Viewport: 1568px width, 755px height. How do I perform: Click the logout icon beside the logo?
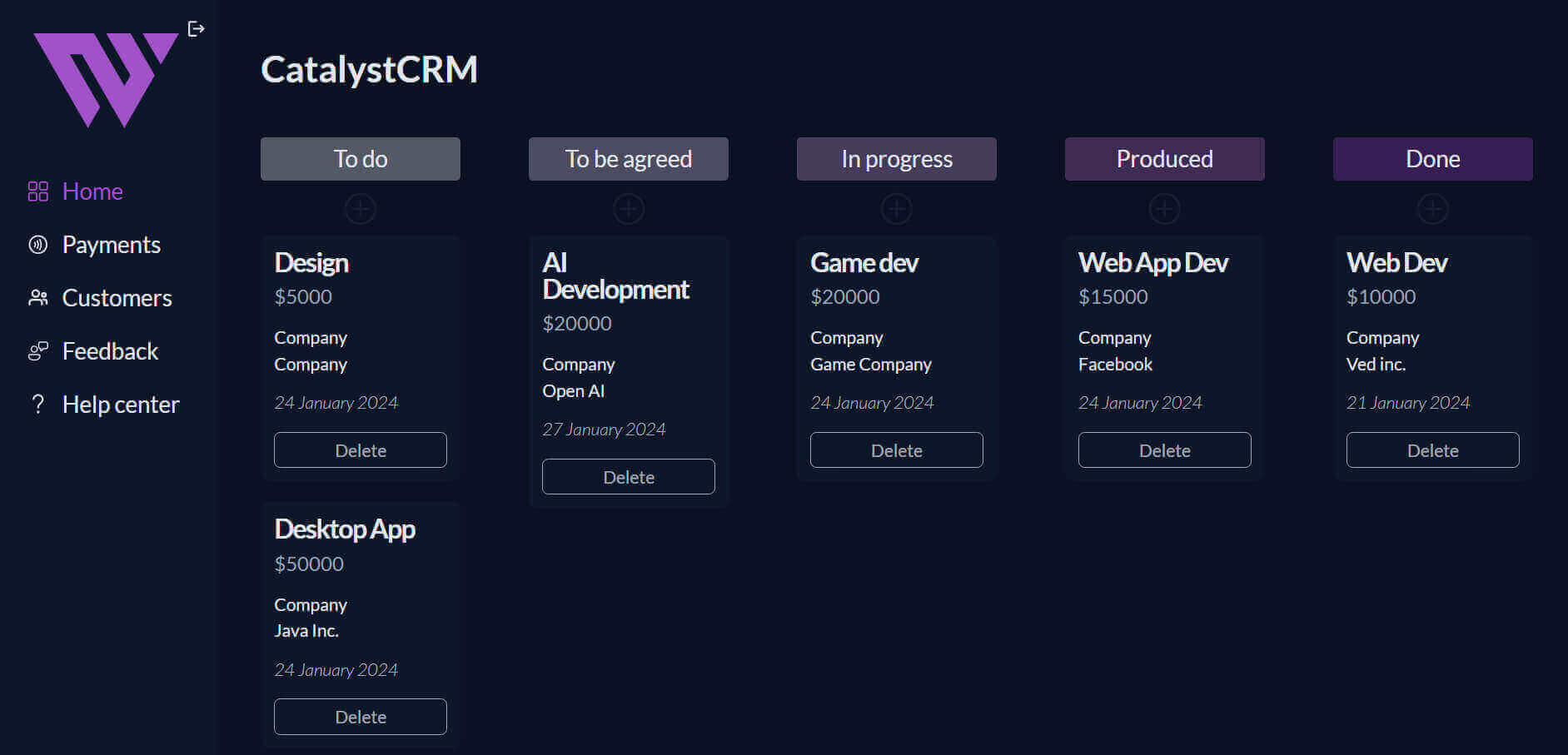click(x=196, y=29)
